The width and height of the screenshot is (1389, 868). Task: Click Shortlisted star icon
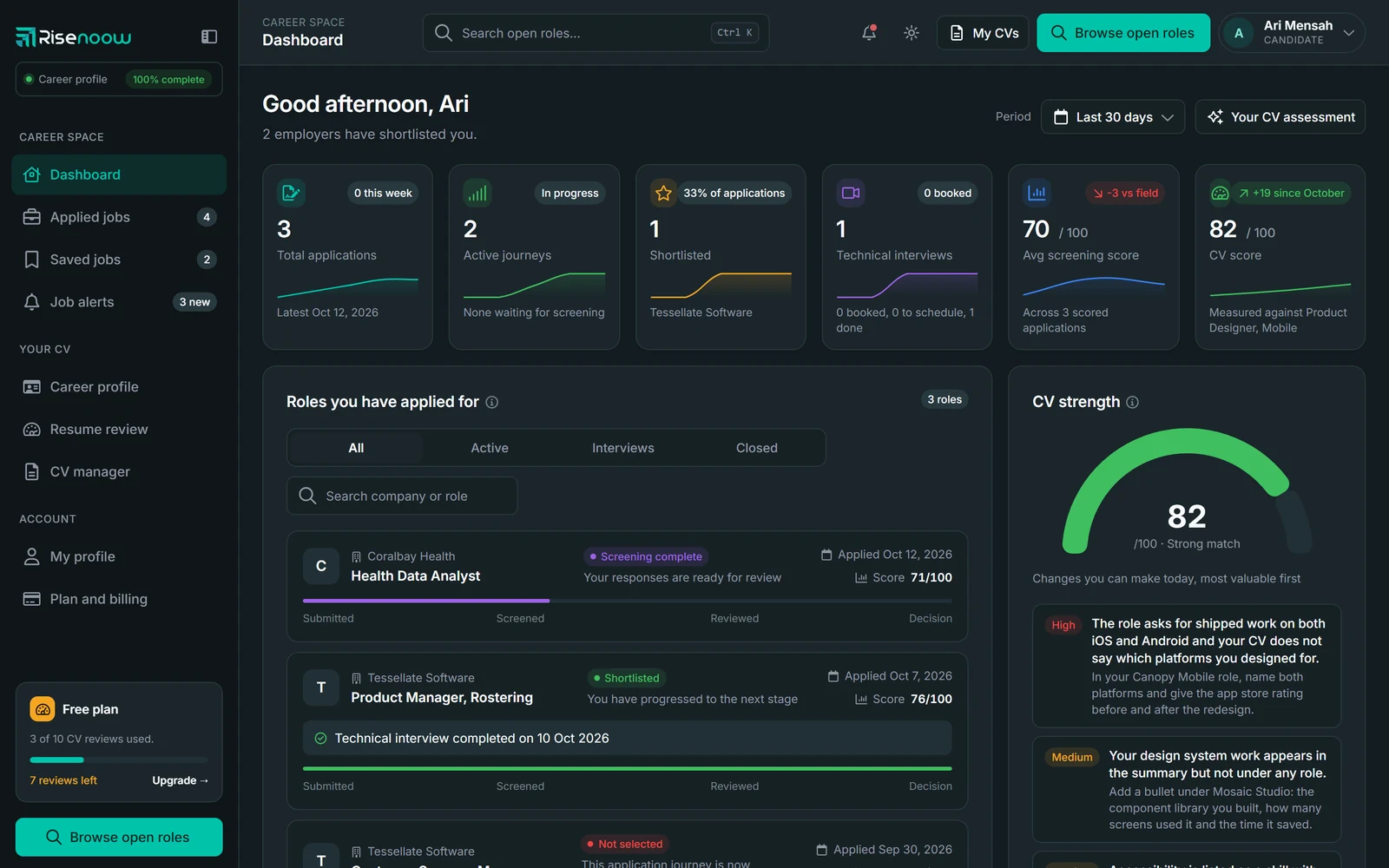pos(664,193)
